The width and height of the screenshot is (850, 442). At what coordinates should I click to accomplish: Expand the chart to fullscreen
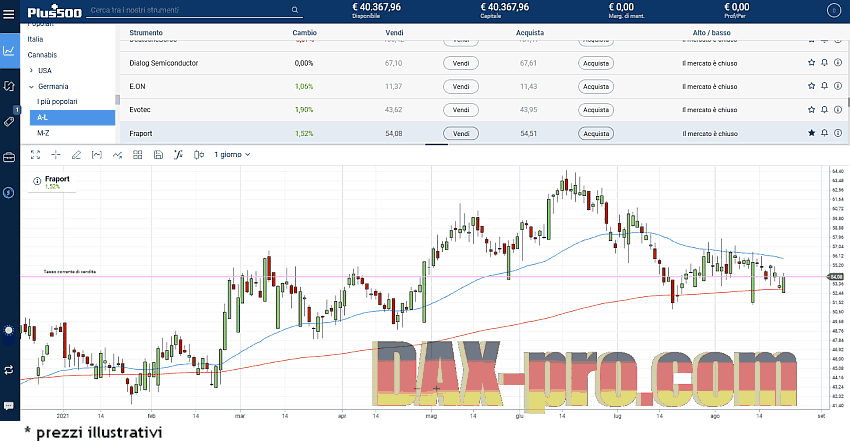(35, 155)
